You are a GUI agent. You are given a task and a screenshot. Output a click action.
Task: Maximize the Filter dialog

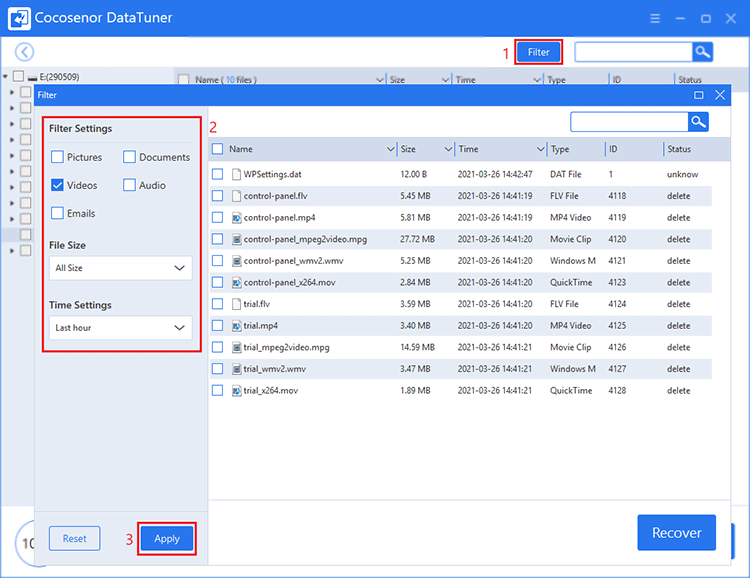pyautogui.click(x=698, y=95)
